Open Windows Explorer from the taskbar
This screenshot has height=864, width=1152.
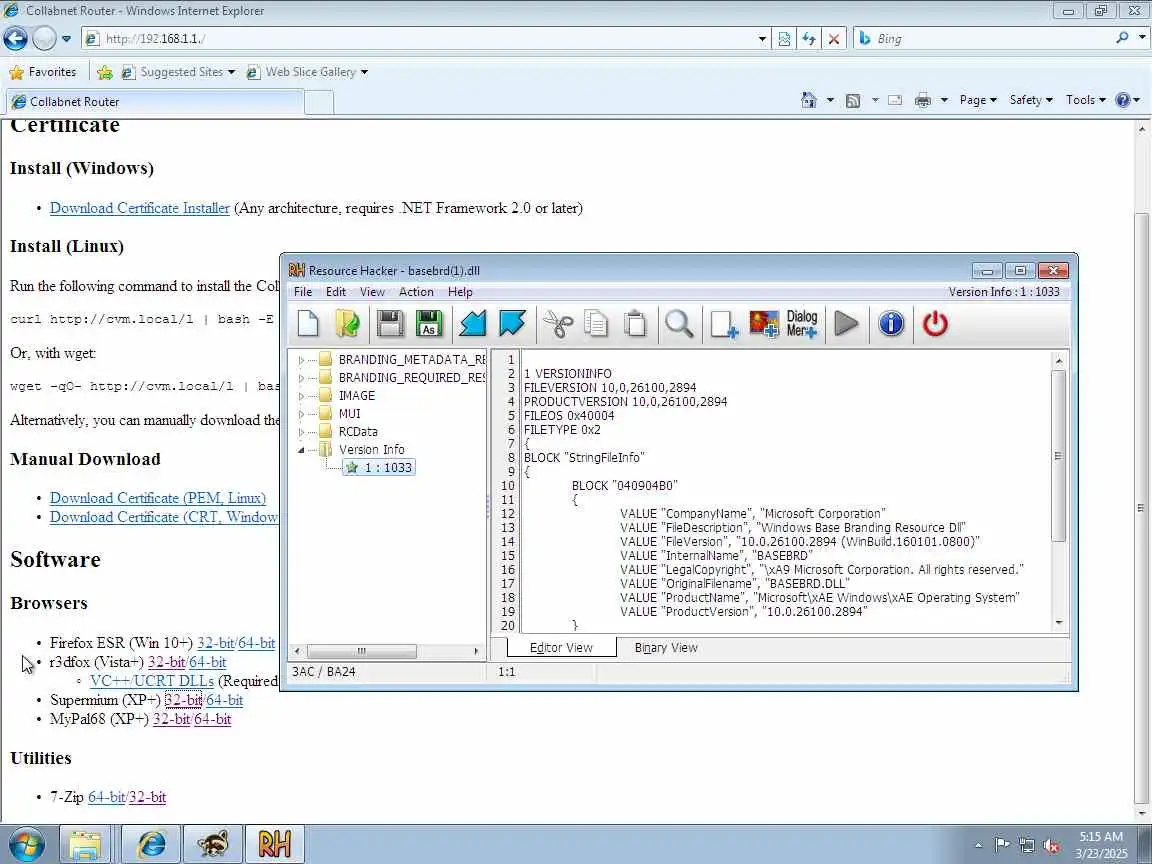(x=85, y=844)
